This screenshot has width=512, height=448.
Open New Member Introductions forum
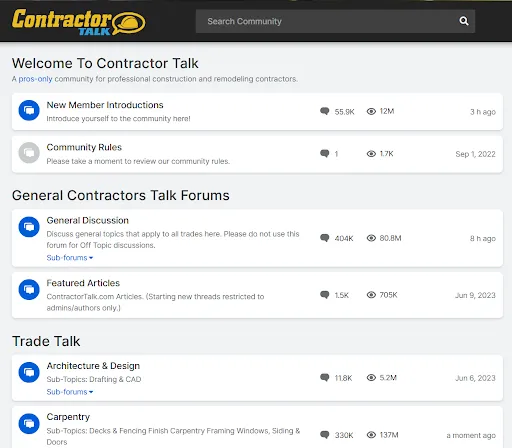point(105,105)
